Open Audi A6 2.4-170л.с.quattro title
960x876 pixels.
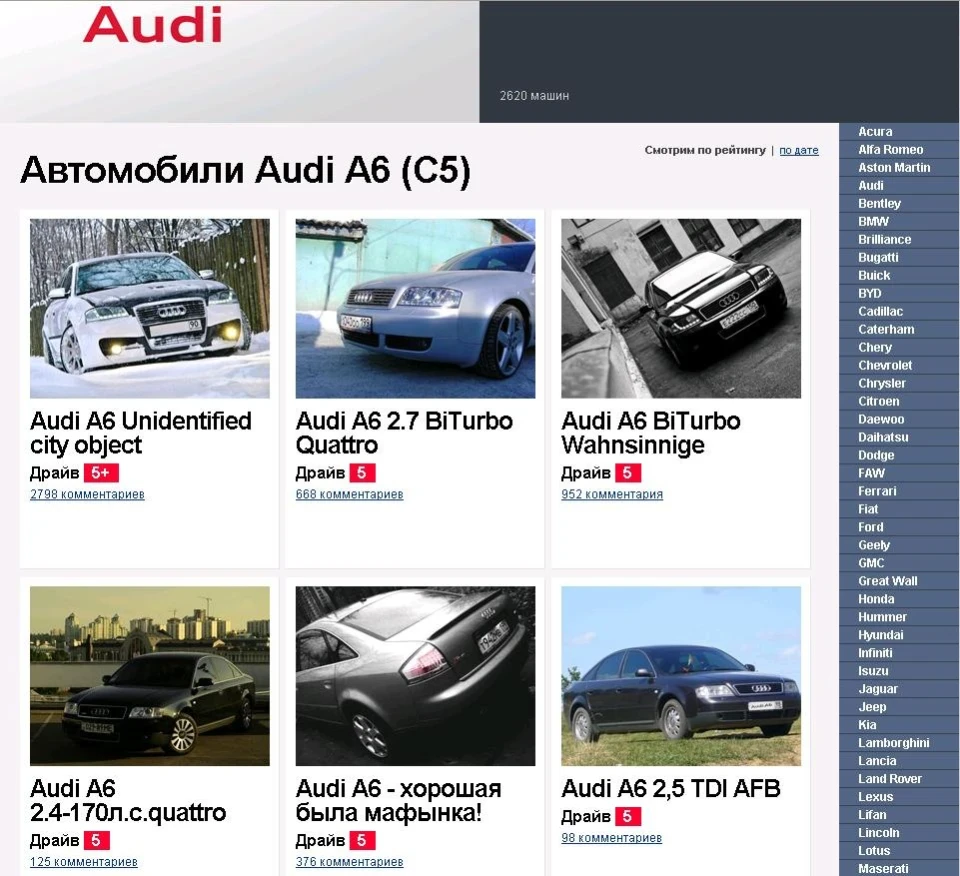pos(128,800)
